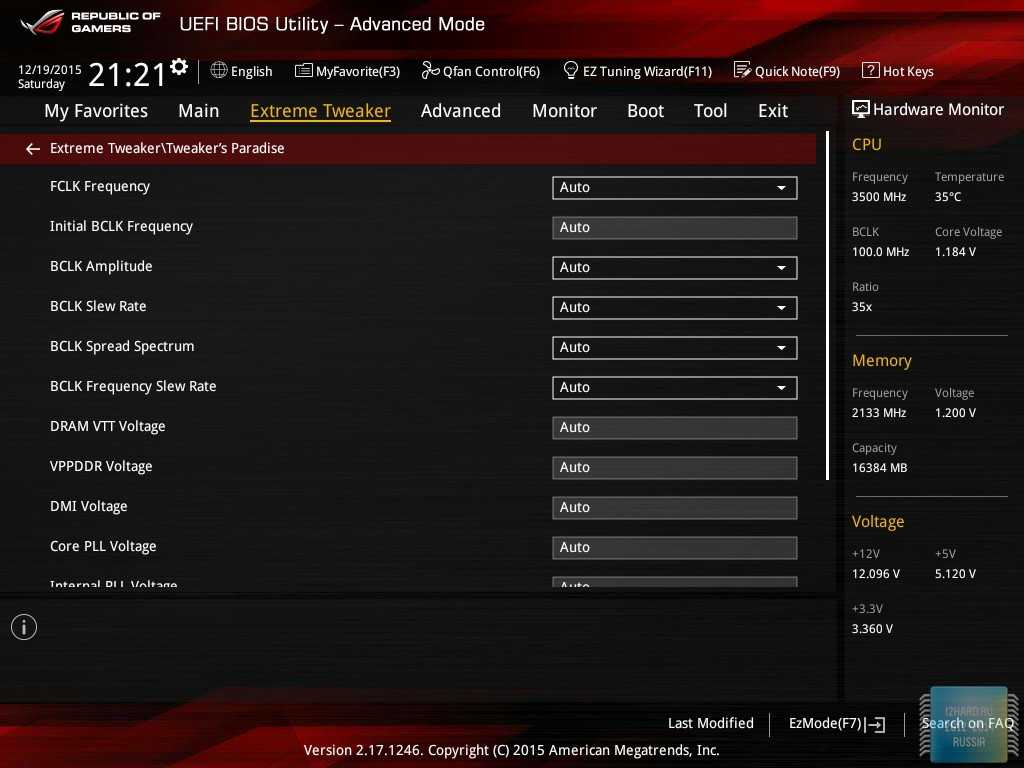Click the settings gear next to the clock
The height and width of the screenshot is (768, 1024).
click(x=179, y=67)
